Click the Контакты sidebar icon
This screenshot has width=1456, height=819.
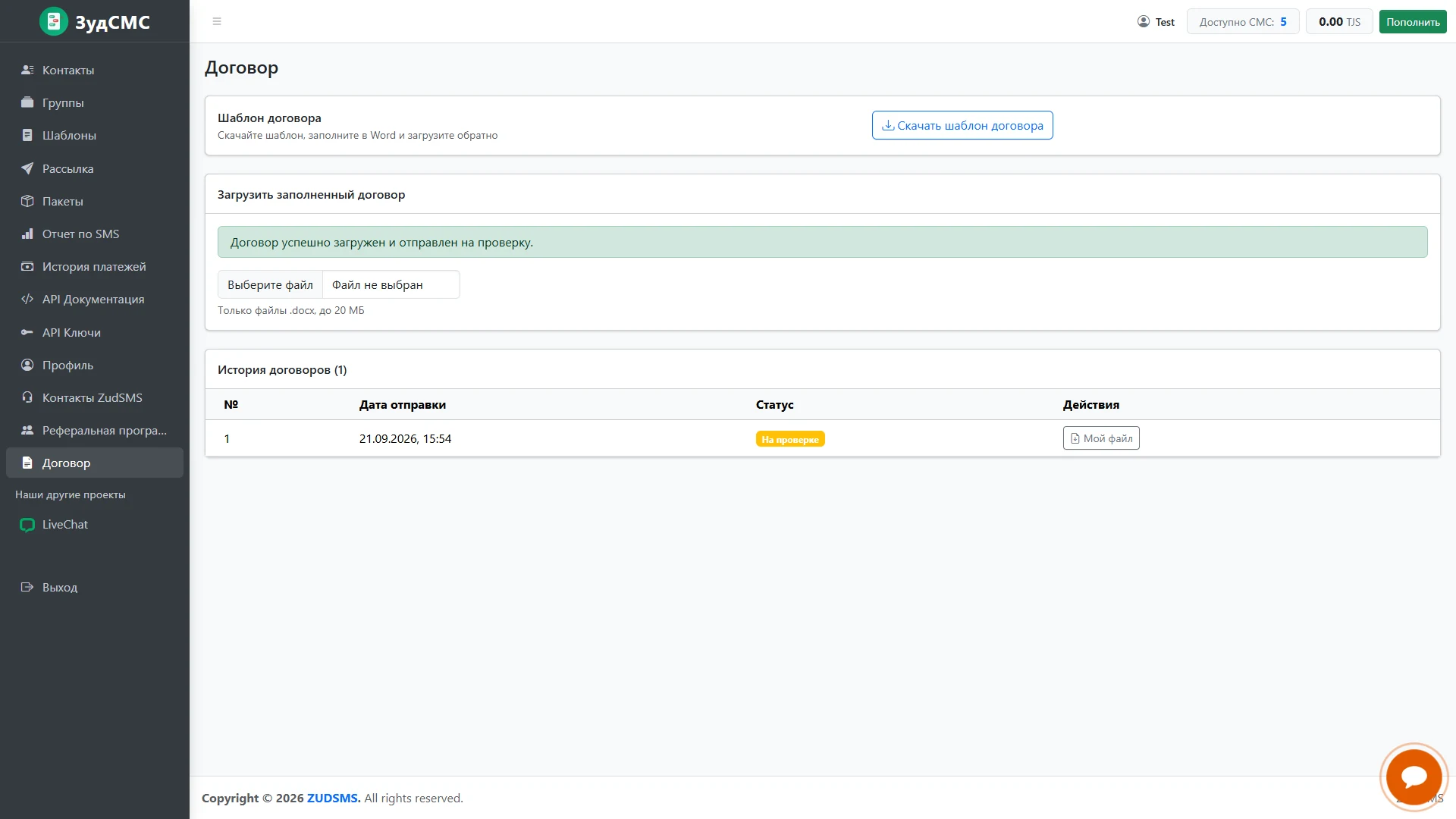point(27,70)
